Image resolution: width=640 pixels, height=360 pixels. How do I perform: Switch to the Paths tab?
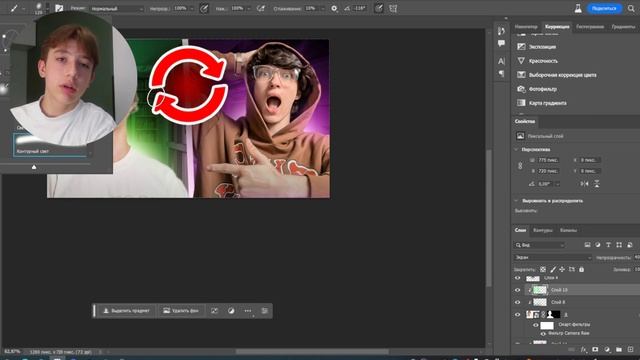point(542,230)
